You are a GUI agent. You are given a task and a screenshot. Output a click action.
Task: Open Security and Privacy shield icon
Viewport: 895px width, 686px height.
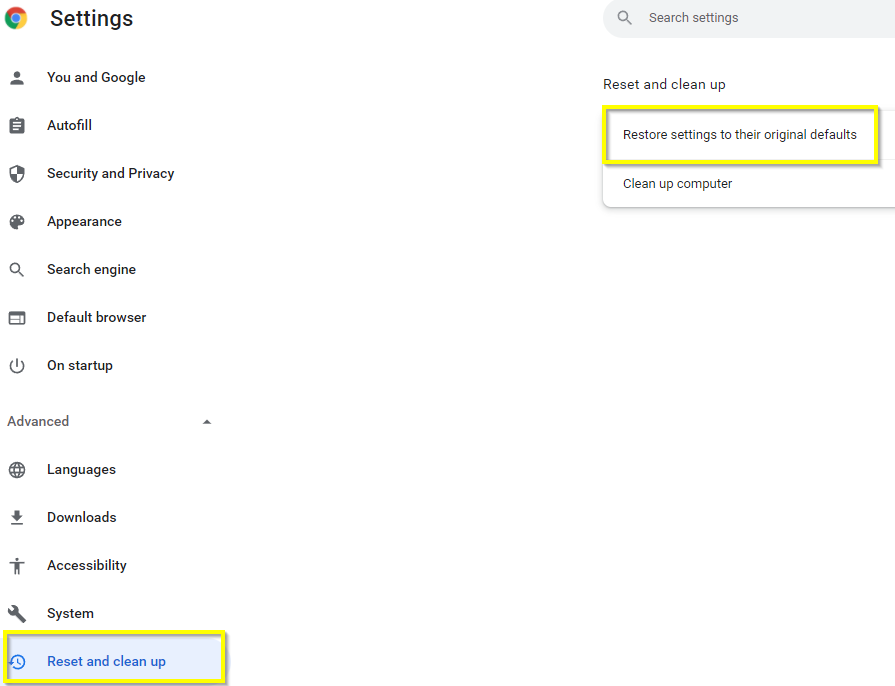pyautogui.click(x=17, y=173)
